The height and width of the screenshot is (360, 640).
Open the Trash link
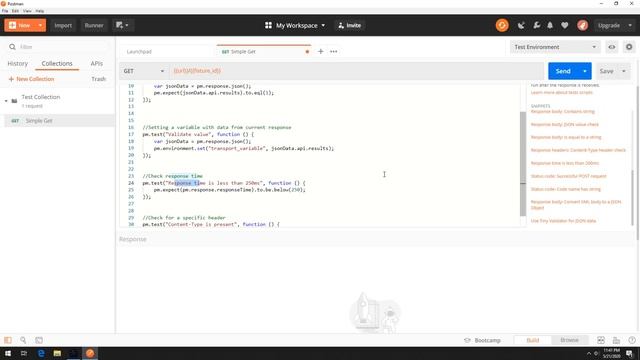coord(98,79)
